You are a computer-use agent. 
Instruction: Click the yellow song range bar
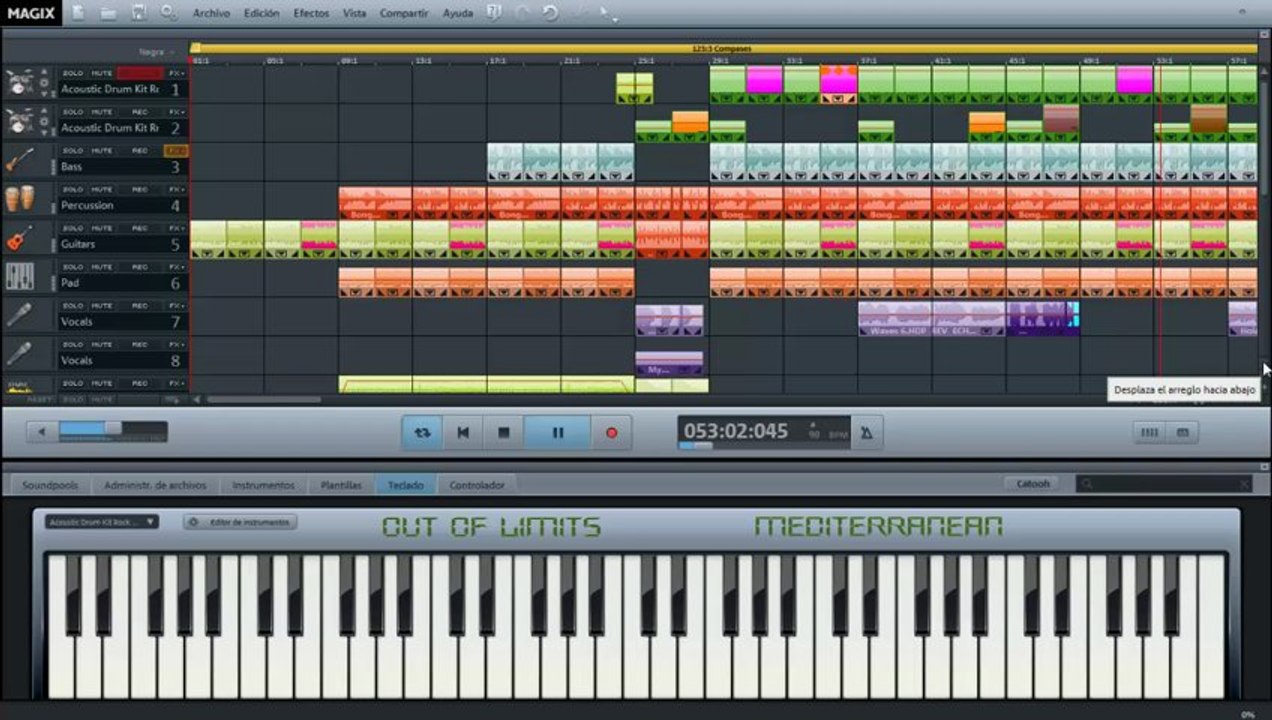722,48
